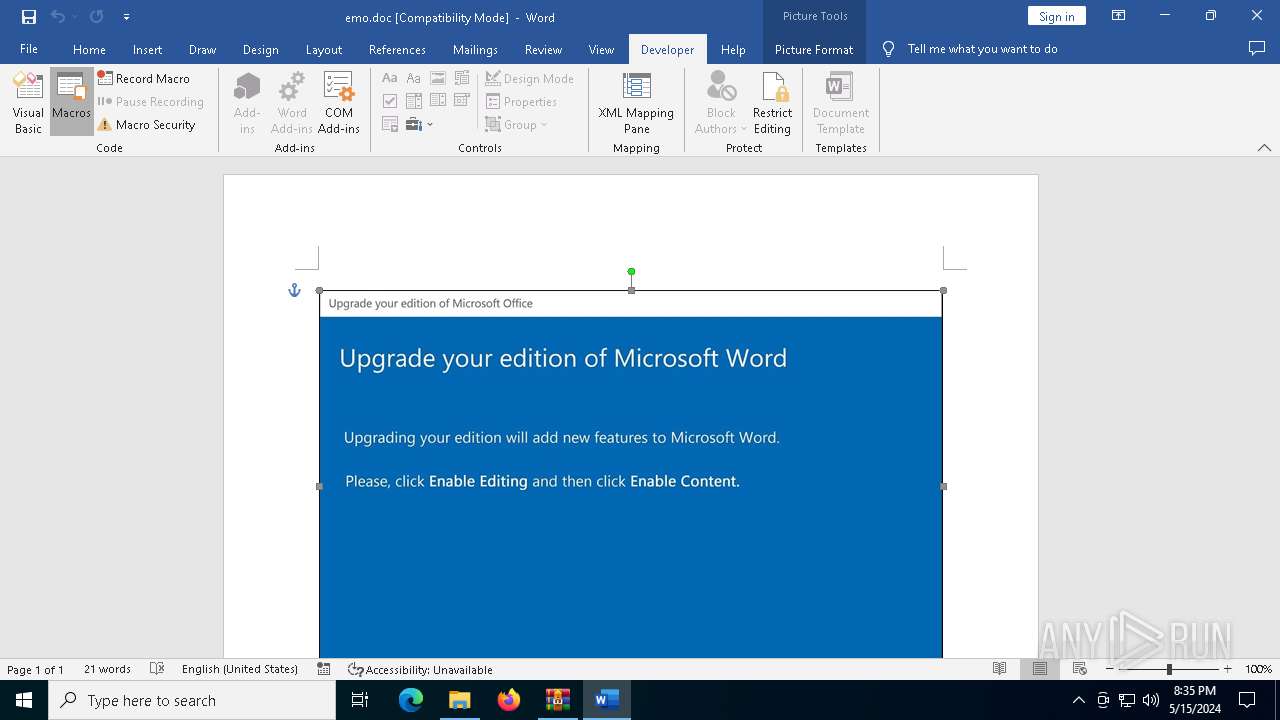Image resolution: width=1280 pixels, height=720 pixels.
Task: Click the zoom slider handle
Action: tap(1169, 669)
